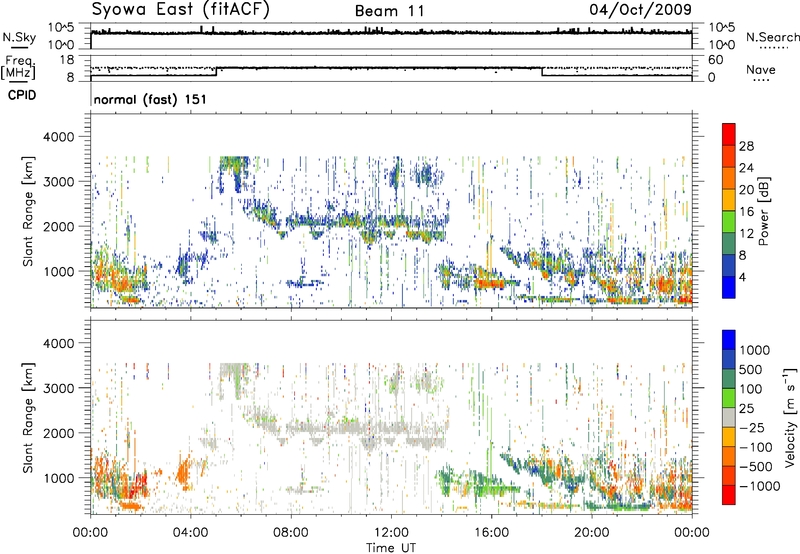Click the "Nave" legend label
Screen dimensions: 800x554
(x=761, y=69)
